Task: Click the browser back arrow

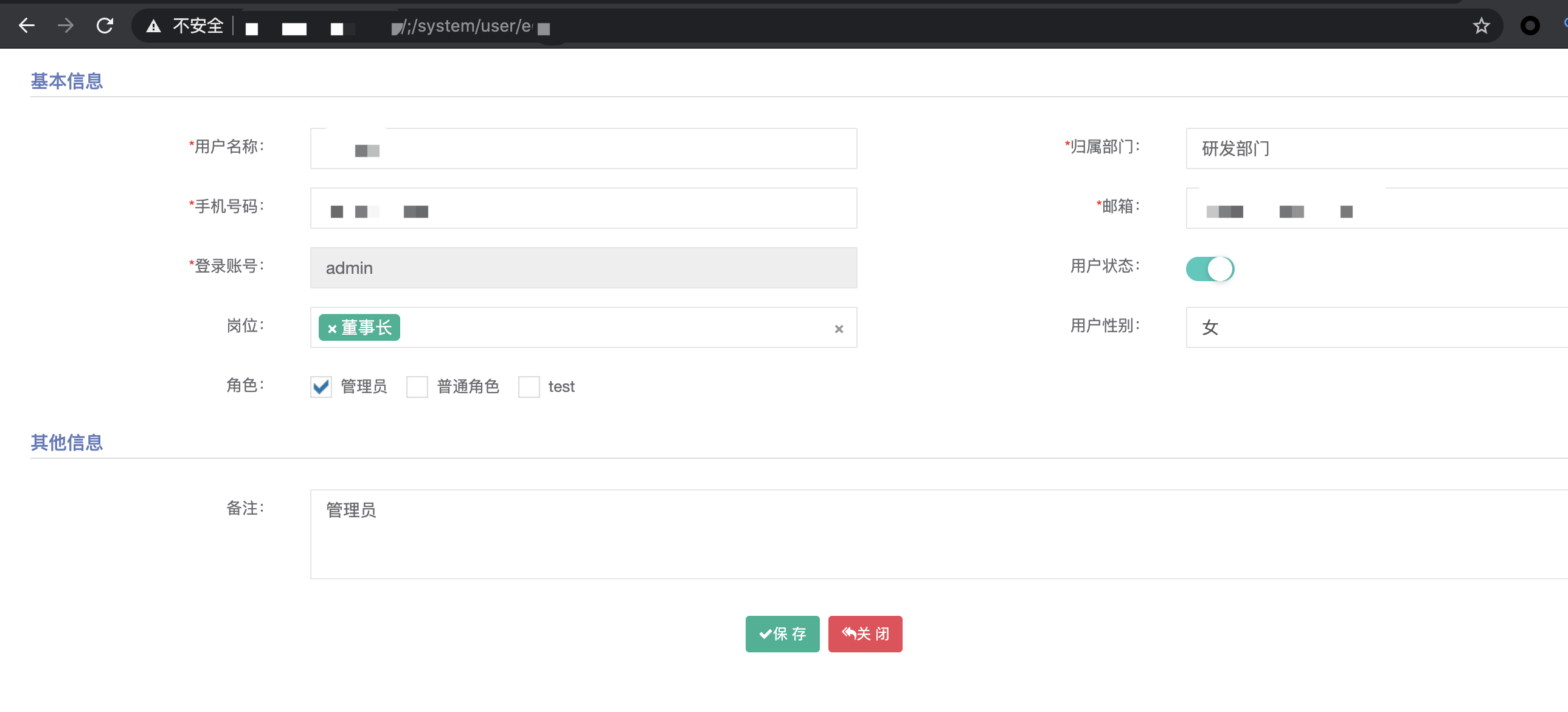Action: pos(26,26)
